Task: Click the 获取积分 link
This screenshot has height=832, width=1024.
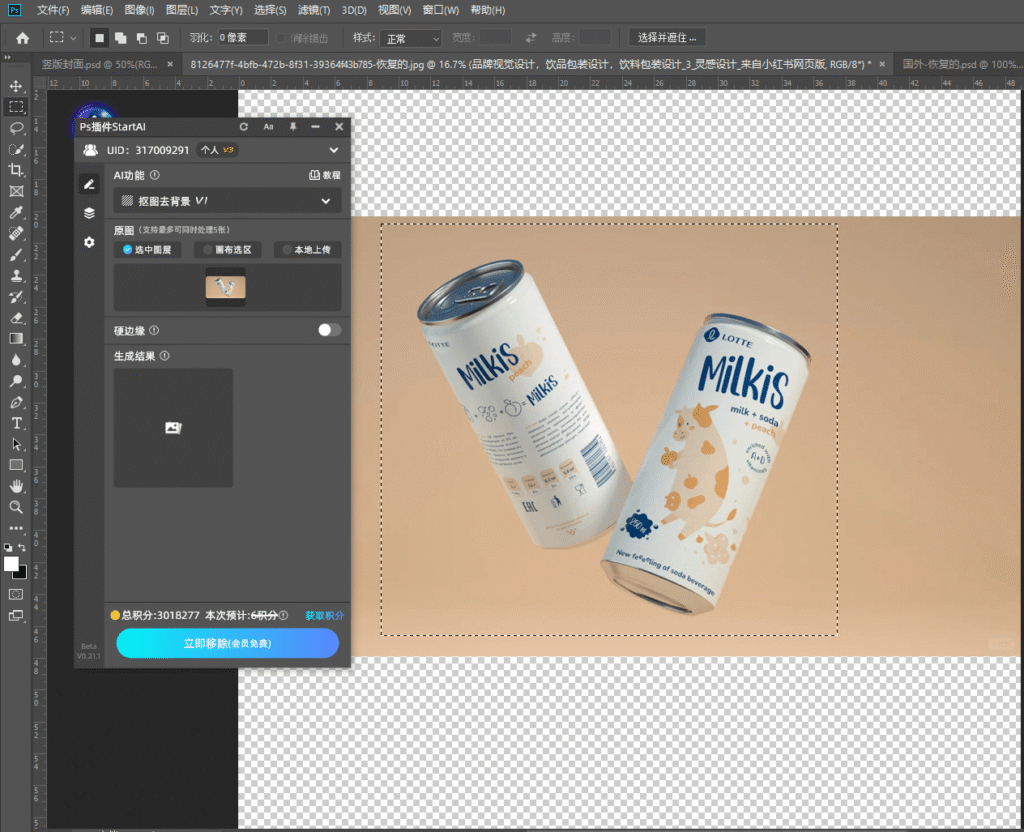Action: click(324, 615)
